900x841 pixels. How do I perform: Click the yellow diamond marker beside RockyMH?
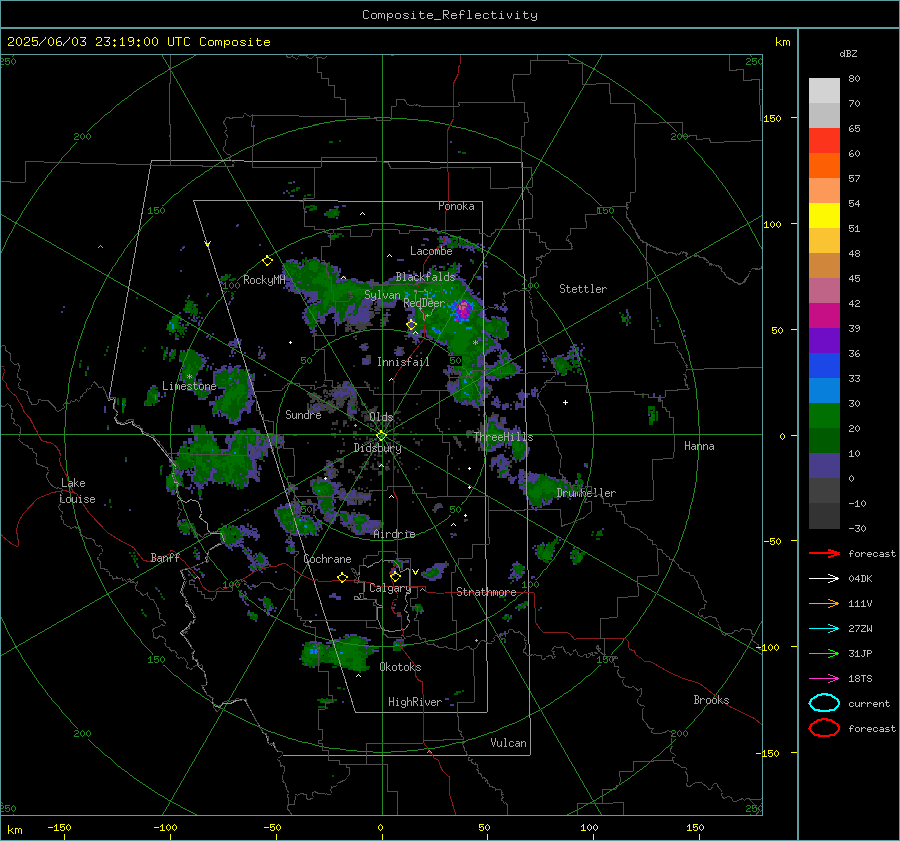tap(267, 261)
